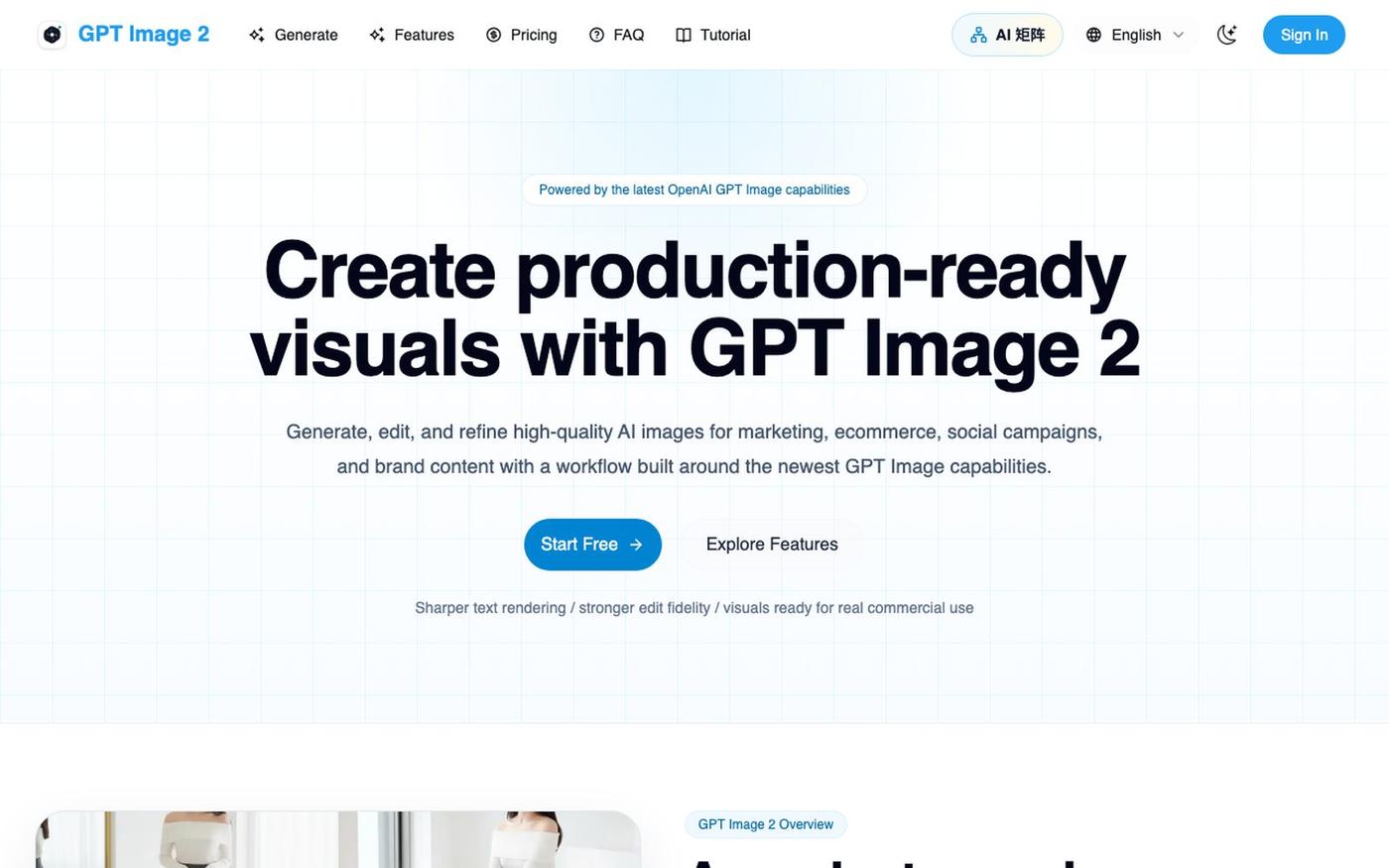This screenshot has width=1389, height=868.
Task: Click the 'Powered by the latest OpenAI' badge
Action: pos(694,189)
